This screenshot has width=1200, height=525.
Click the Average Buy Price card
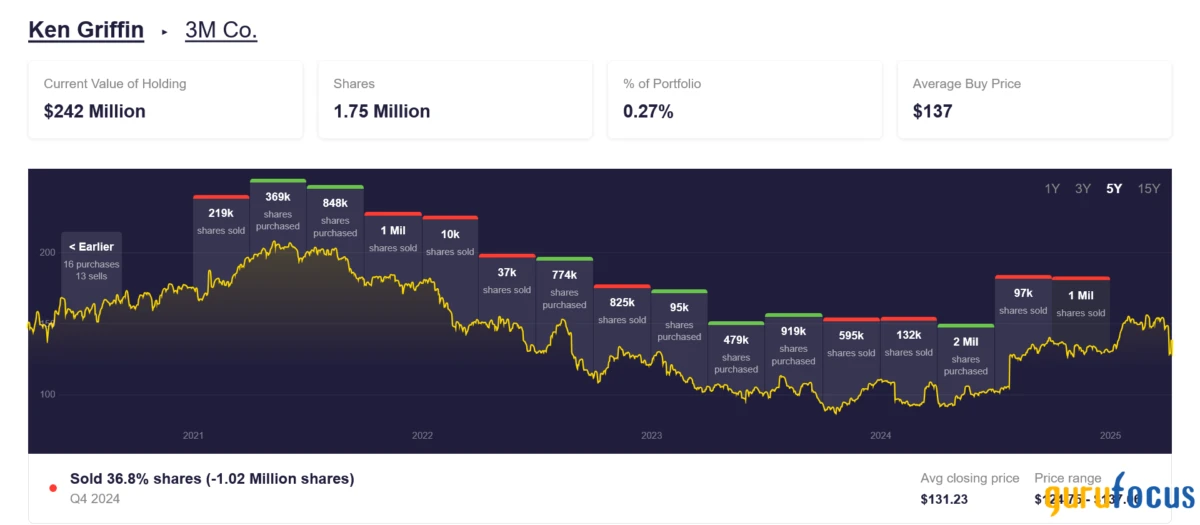[x=1034, y=99]
